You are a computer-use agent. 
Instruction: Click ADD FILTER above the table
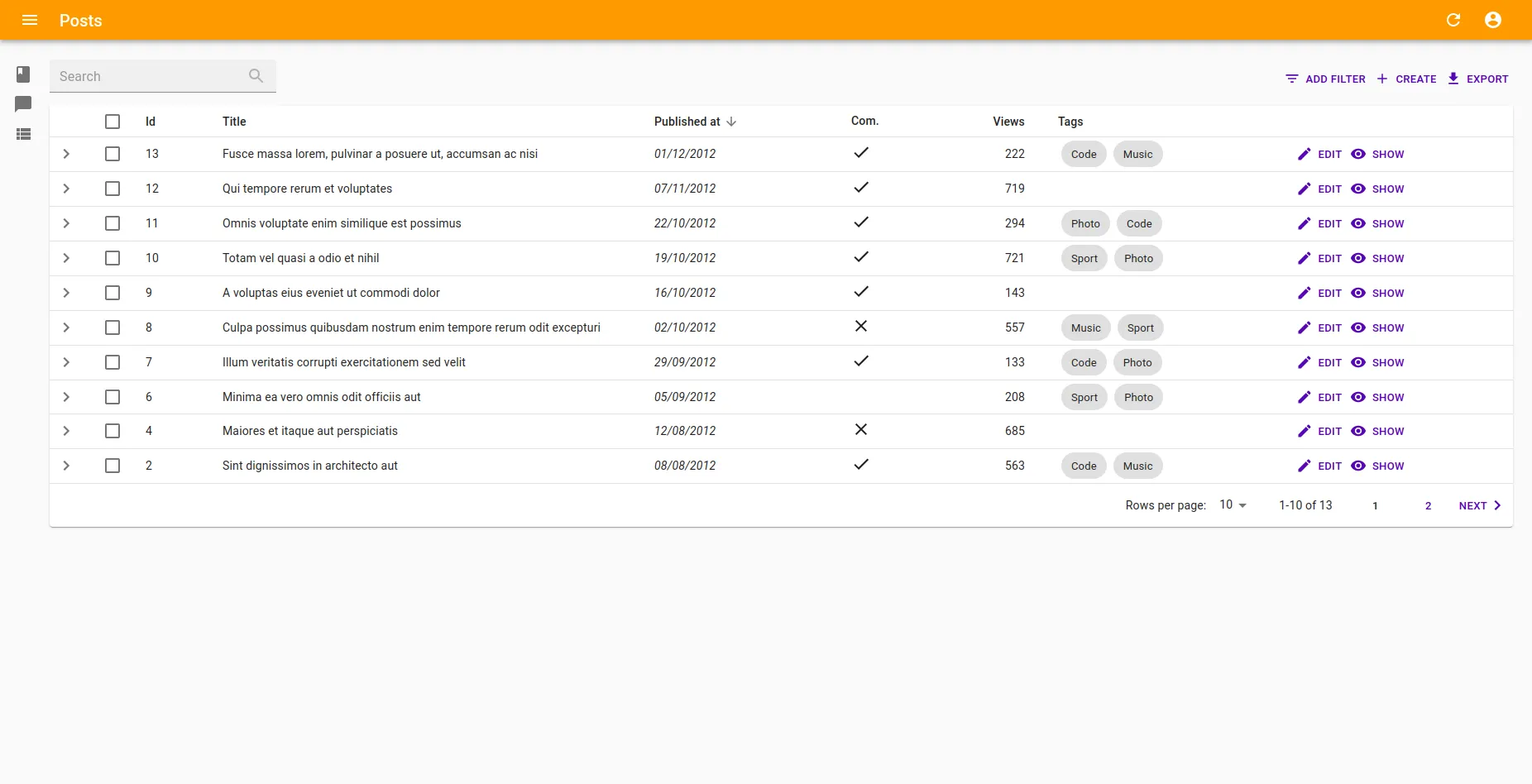click(1325, 79)
